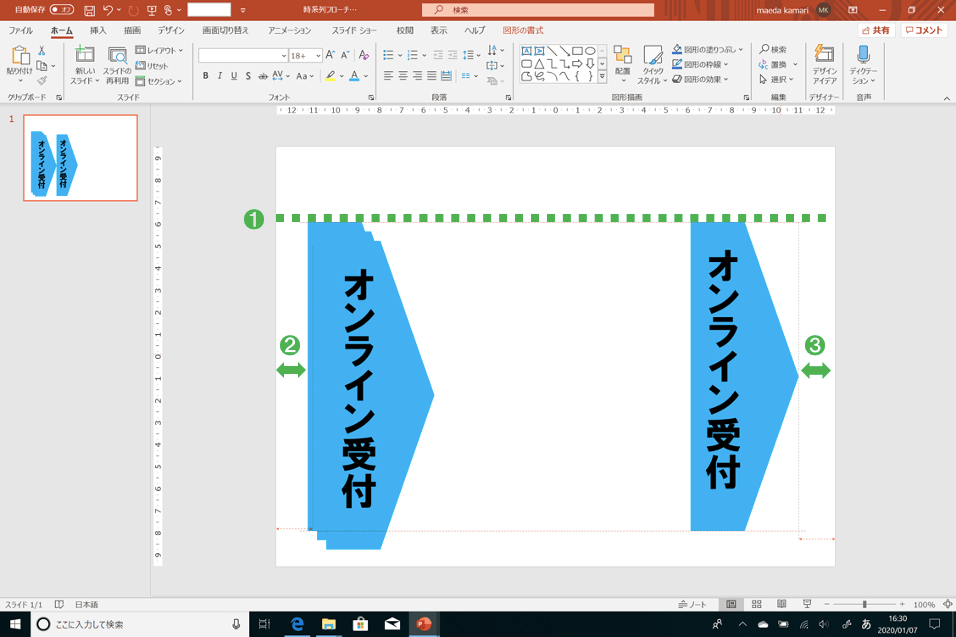Toggle bold formatting
Image resolution: width=956 pixels, height=637 pixels.
coord(205,76)
